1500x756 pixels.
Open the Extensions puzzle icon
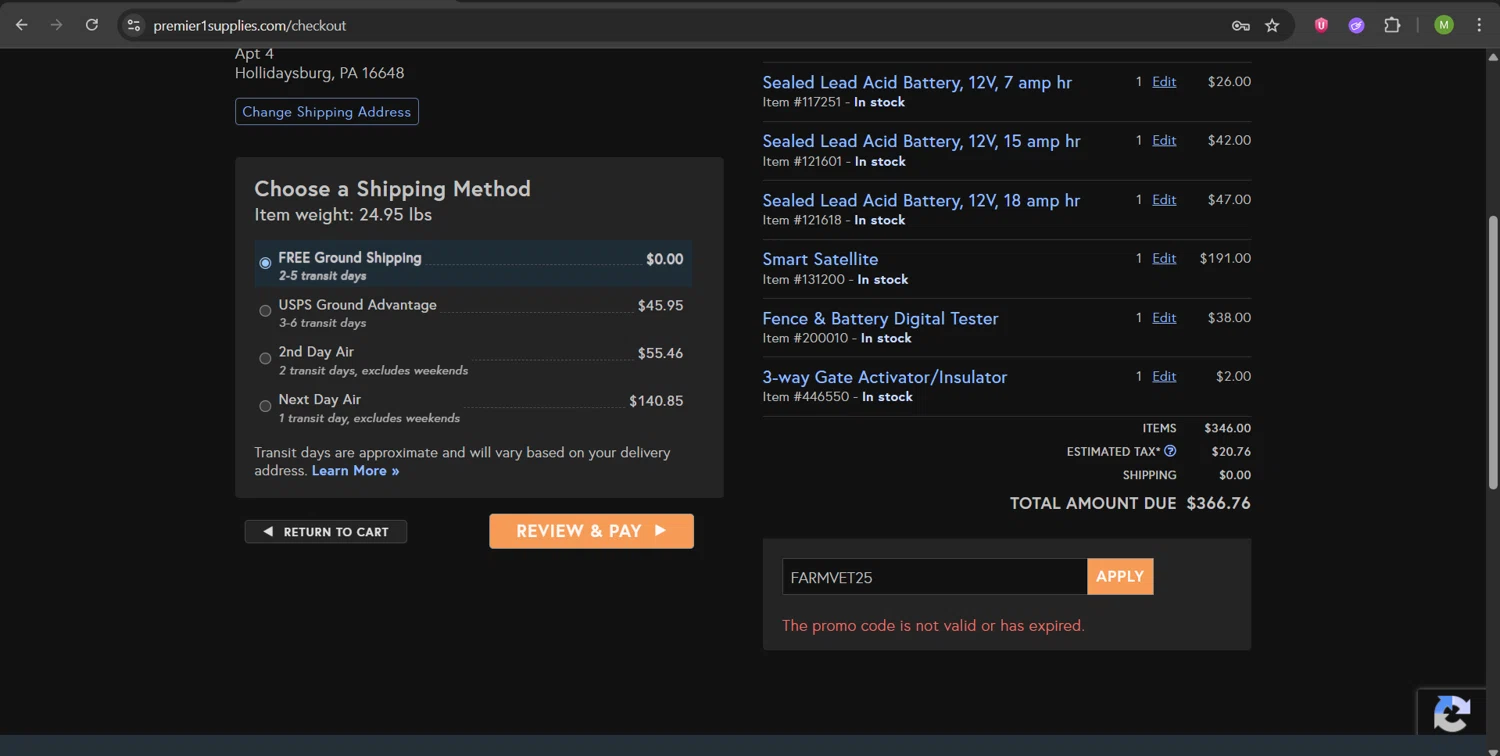[x=1392, y=25]
